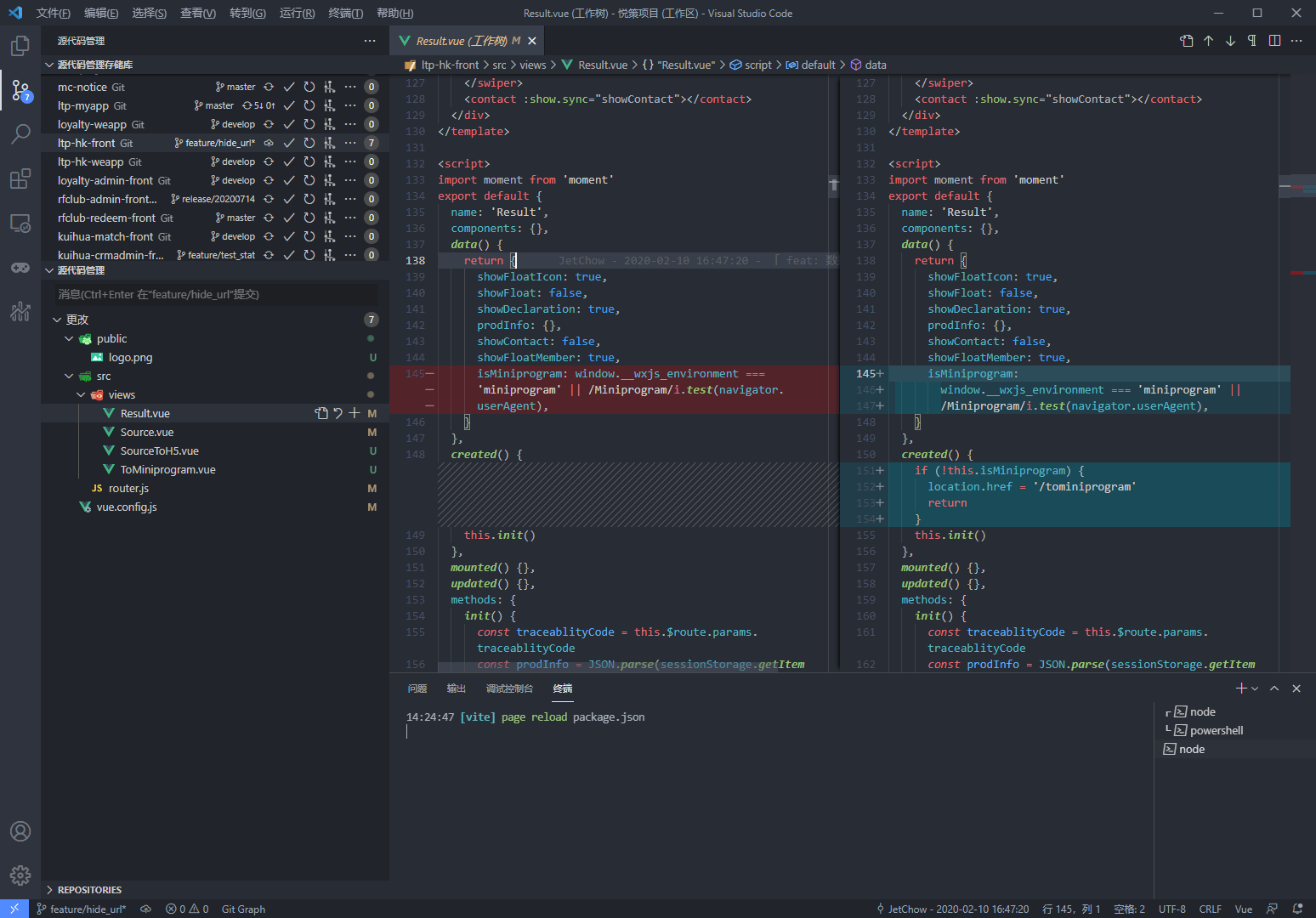
Task: Open the Extensions view in activity bar
Action: point(20,178)
